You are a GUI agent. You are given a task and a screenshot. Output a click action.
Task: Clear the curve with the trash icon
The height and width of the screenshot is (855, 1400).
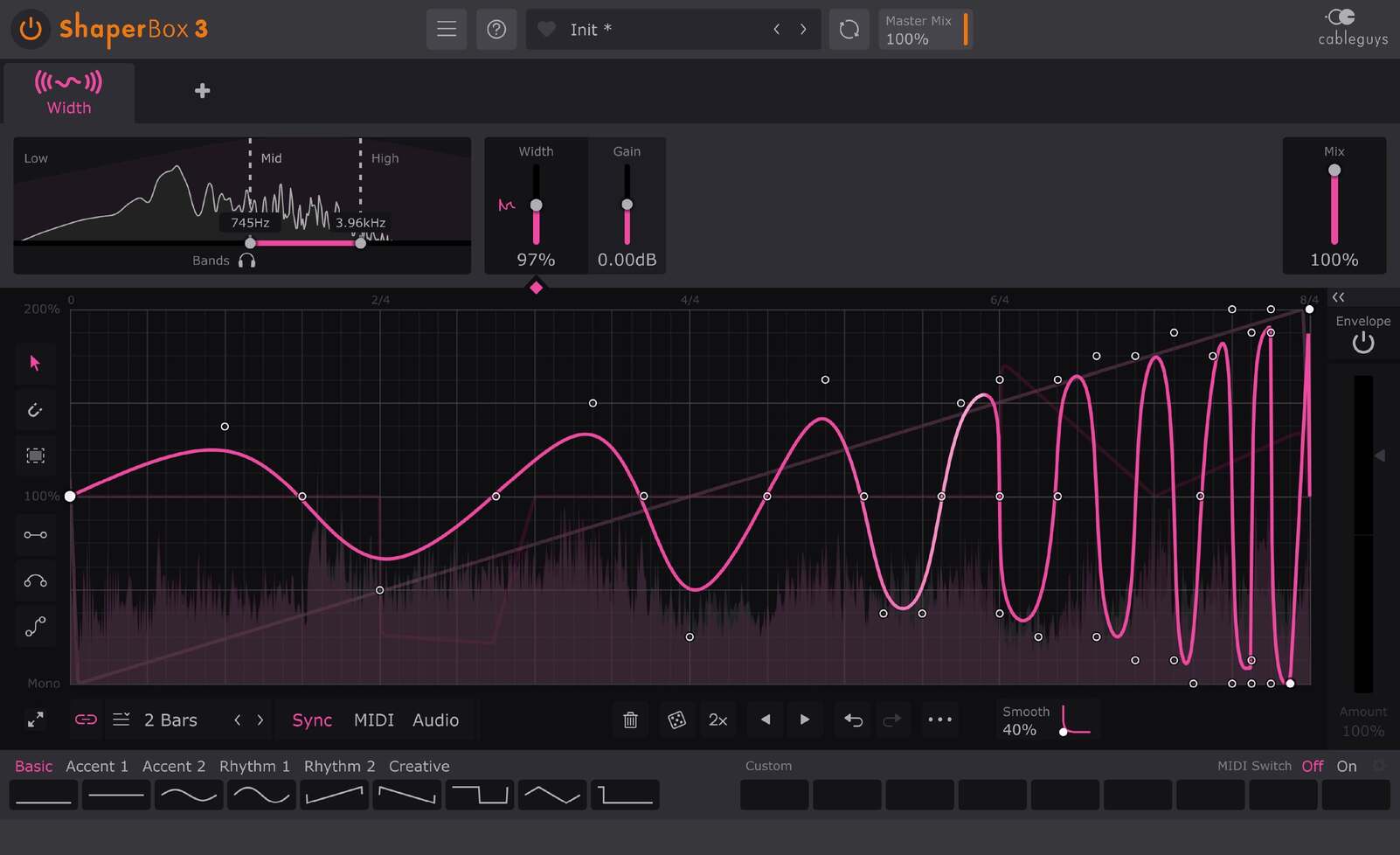tap(630, 719)
